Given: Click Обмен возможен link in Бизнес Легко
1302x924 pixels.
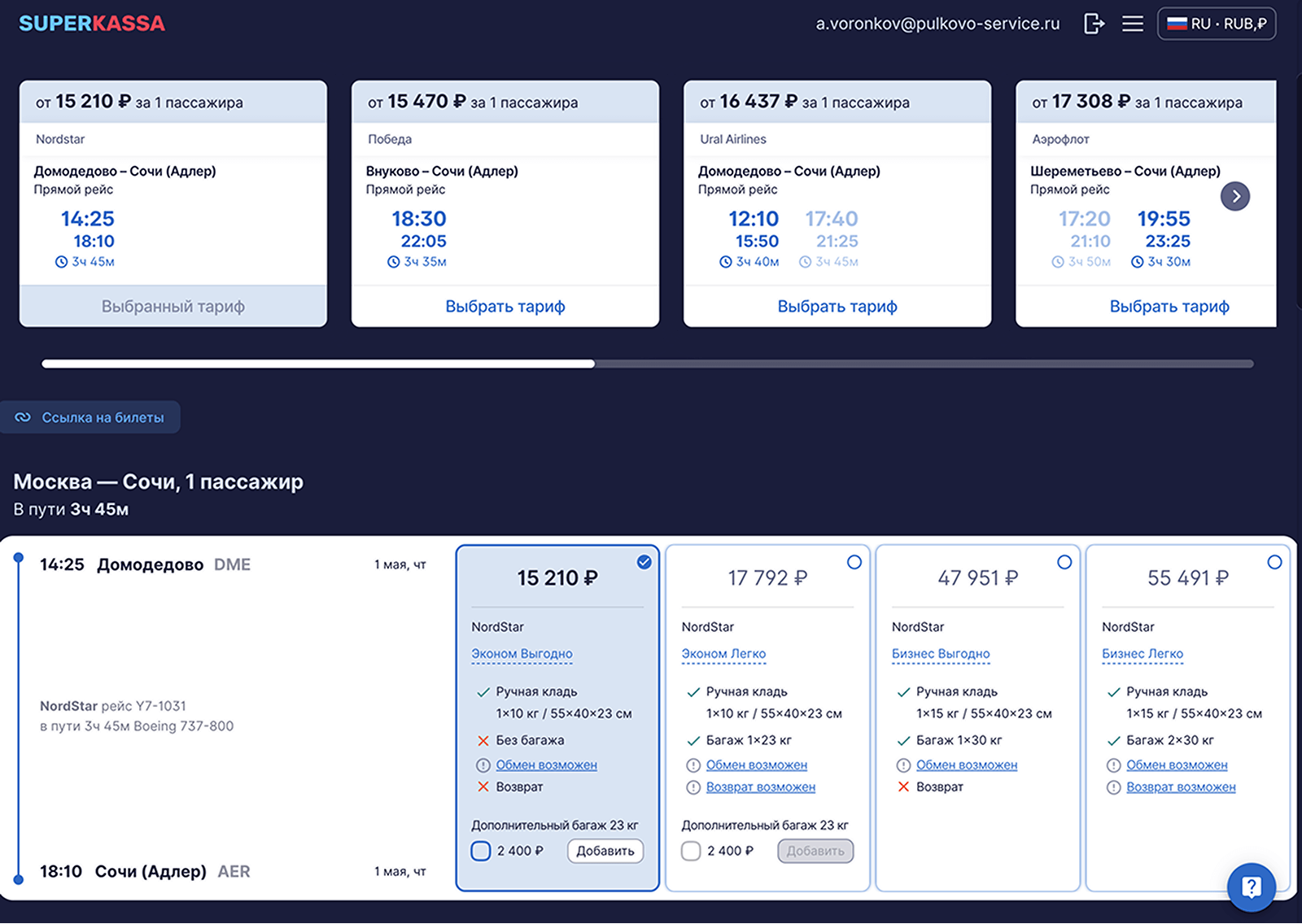Looking at the screenshot, I should tap(1177, 765).
